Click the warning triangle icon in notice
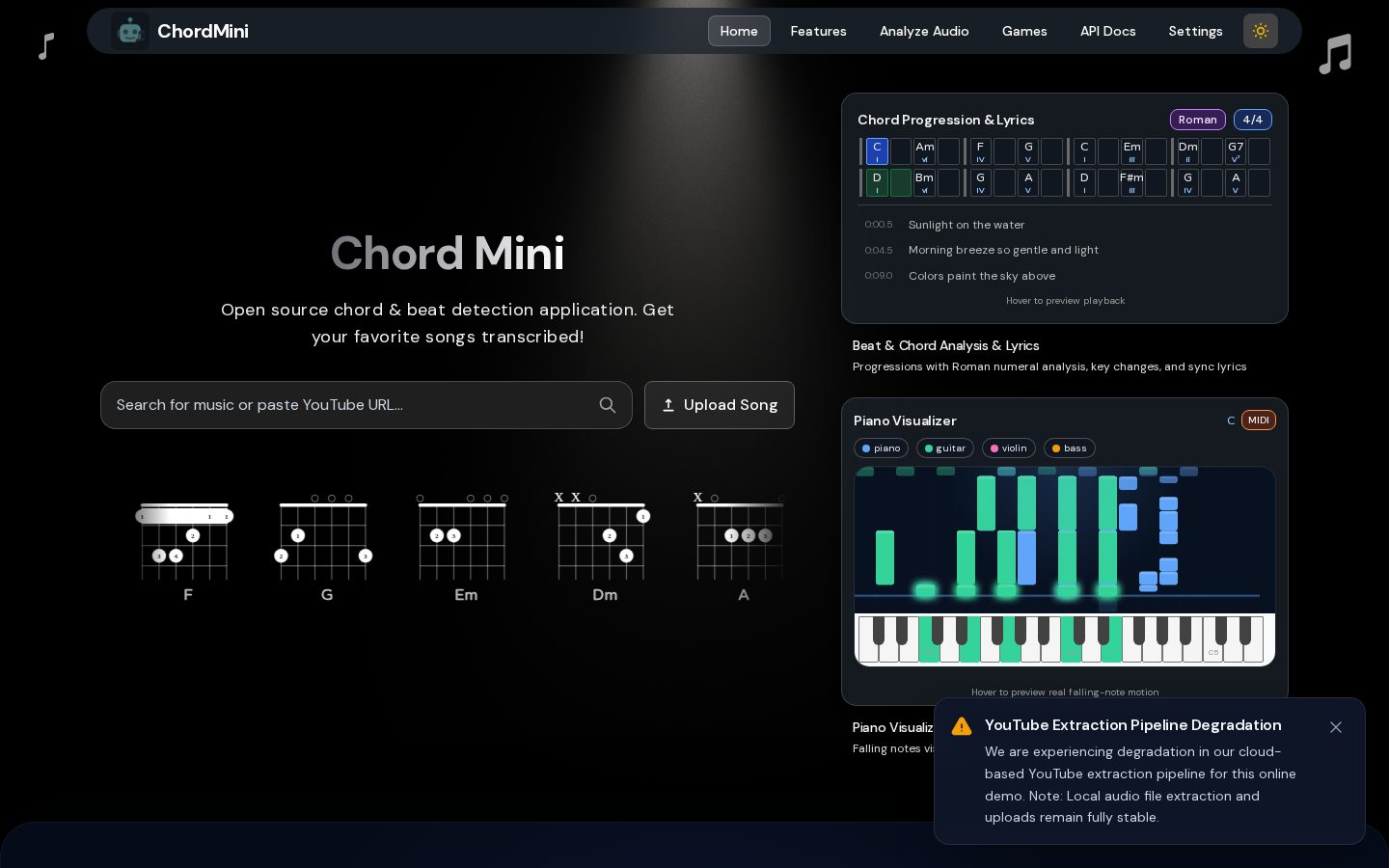The width and height of the screenshot is (1389, 868). point(962,726)
